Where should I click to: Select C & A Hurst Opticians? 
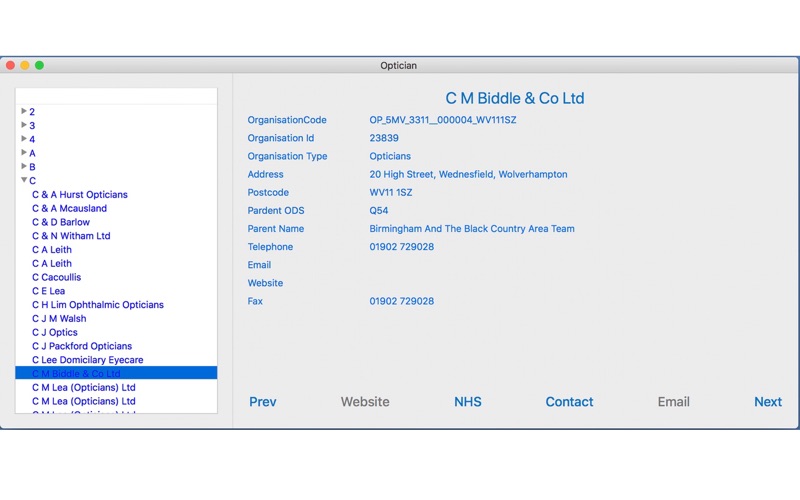tap(80, 194)
